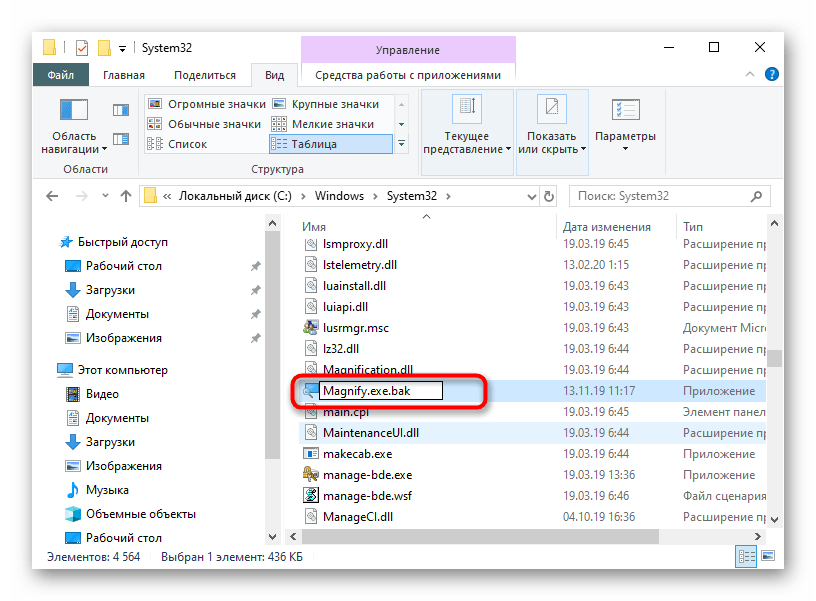
Task: Click the search magnifier icon
Action: [x=756, y=196]
